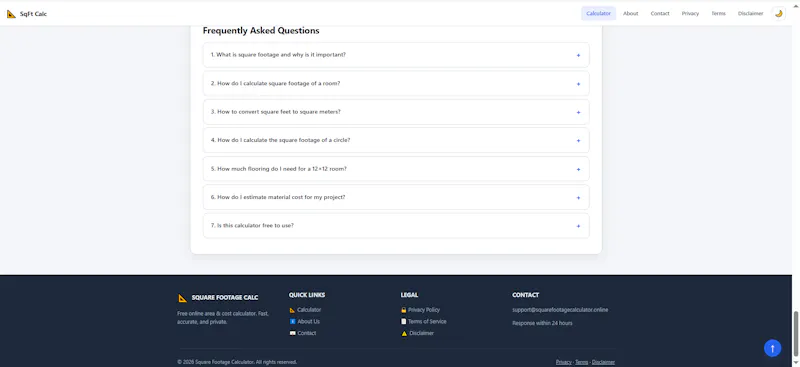Image resolution: width=800 pixels, height=367 pixels.
Task: Click the "CONTACT" footer heading
Action: (x=526, y=295)
